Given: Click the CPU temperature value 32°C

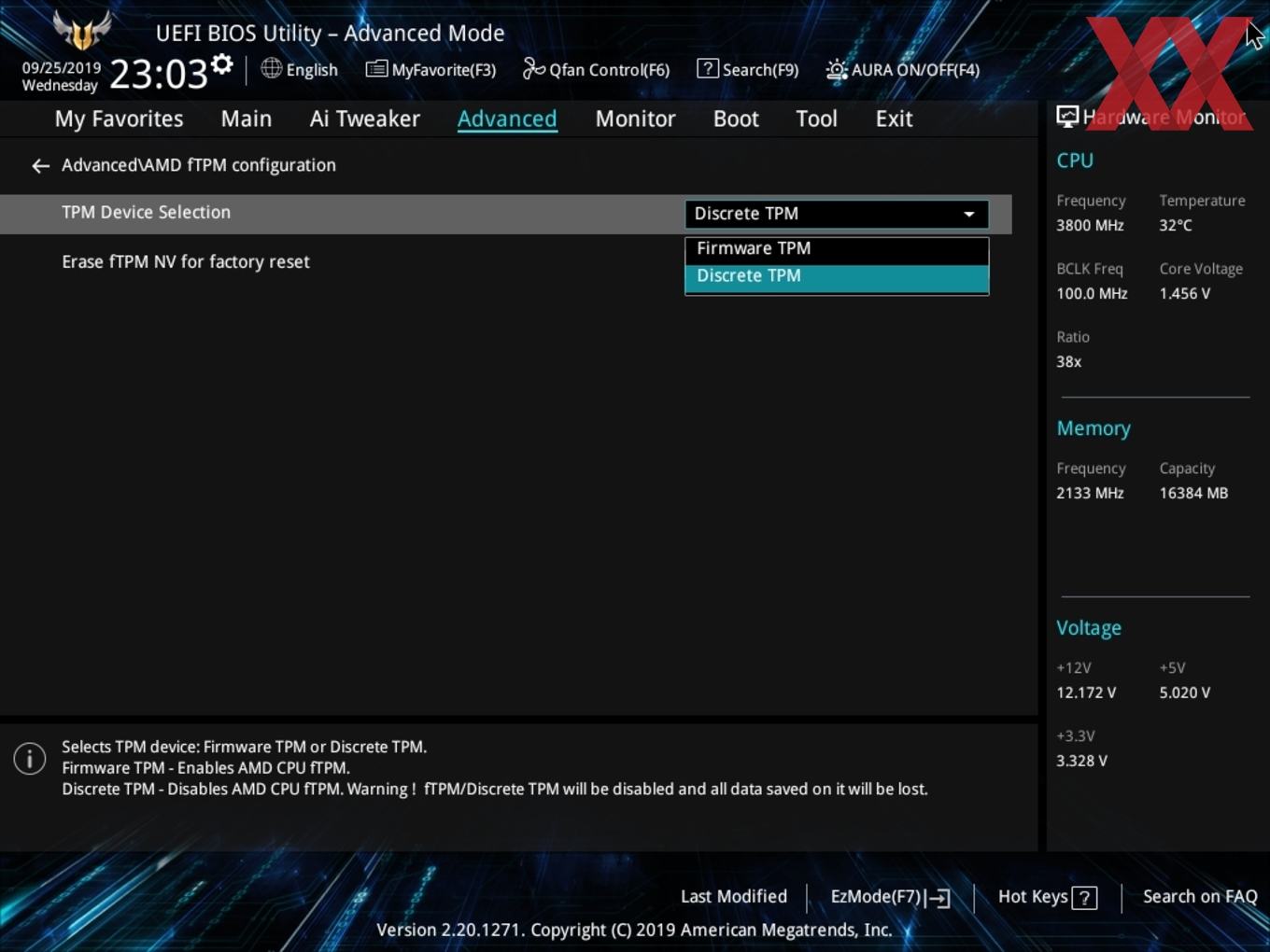Looking at the screenshot, I should pyautogui.click(x=1176, y=226).
